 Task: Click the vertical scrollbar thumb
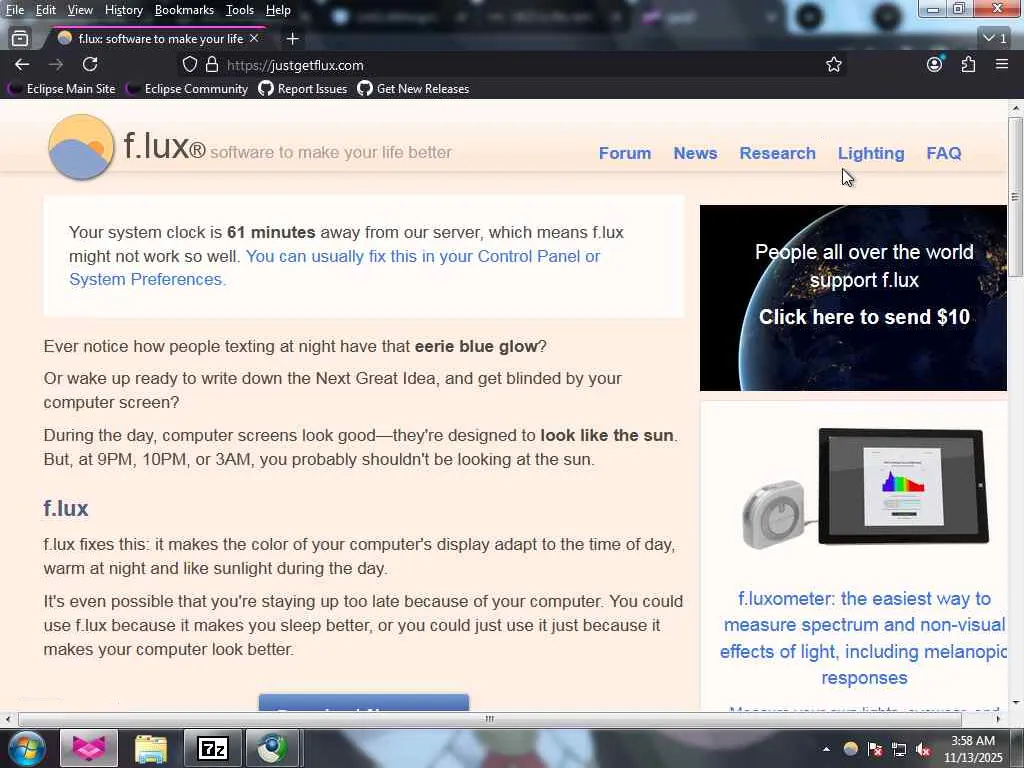click(1015, 197)
